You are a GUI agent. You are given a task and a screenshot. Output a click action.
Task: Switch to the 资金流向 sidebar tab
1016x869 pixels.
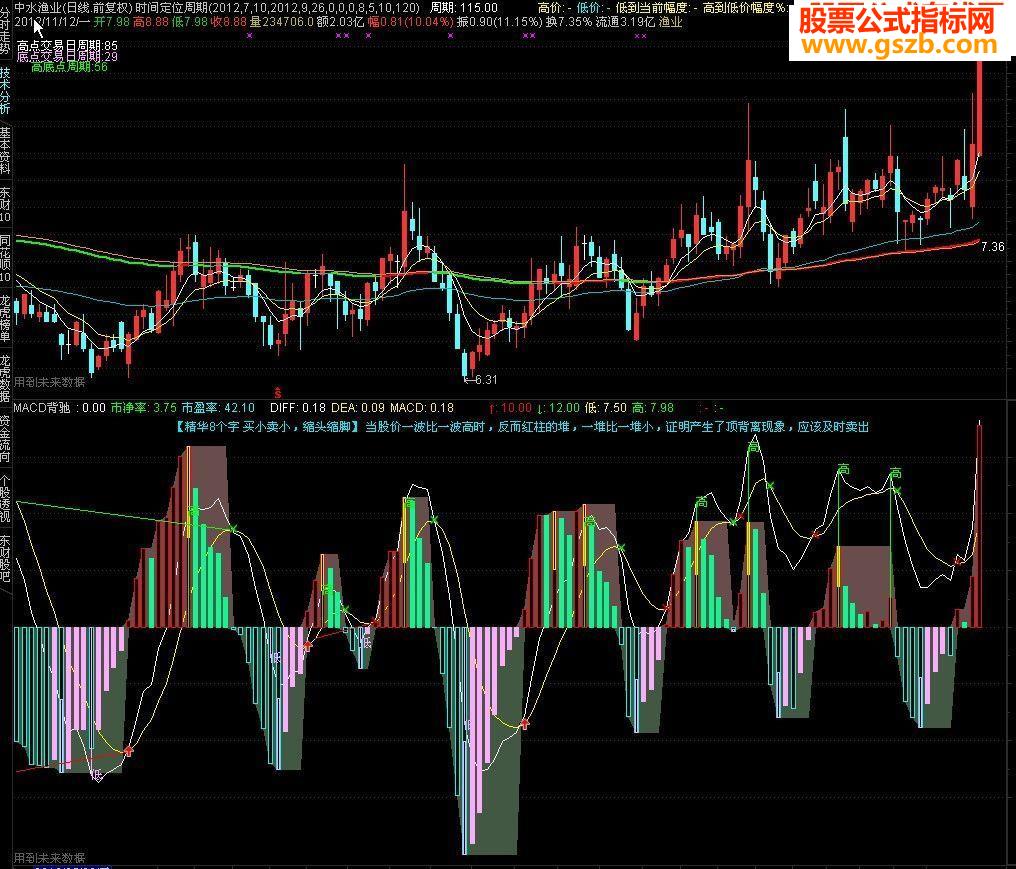point(5,438)
